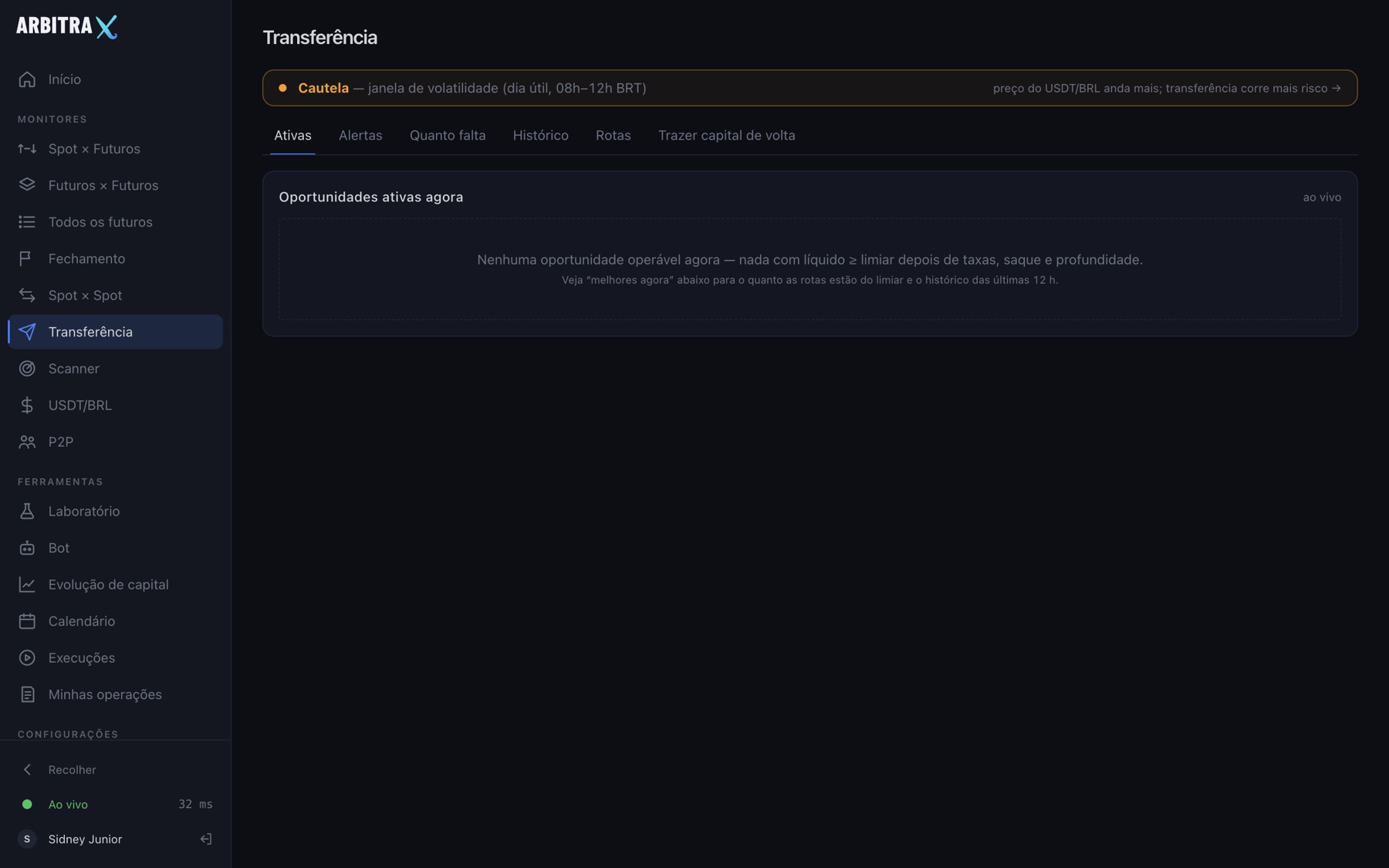Log out using the exit icon
1389x868 pixels.
[x=206, y=839]
